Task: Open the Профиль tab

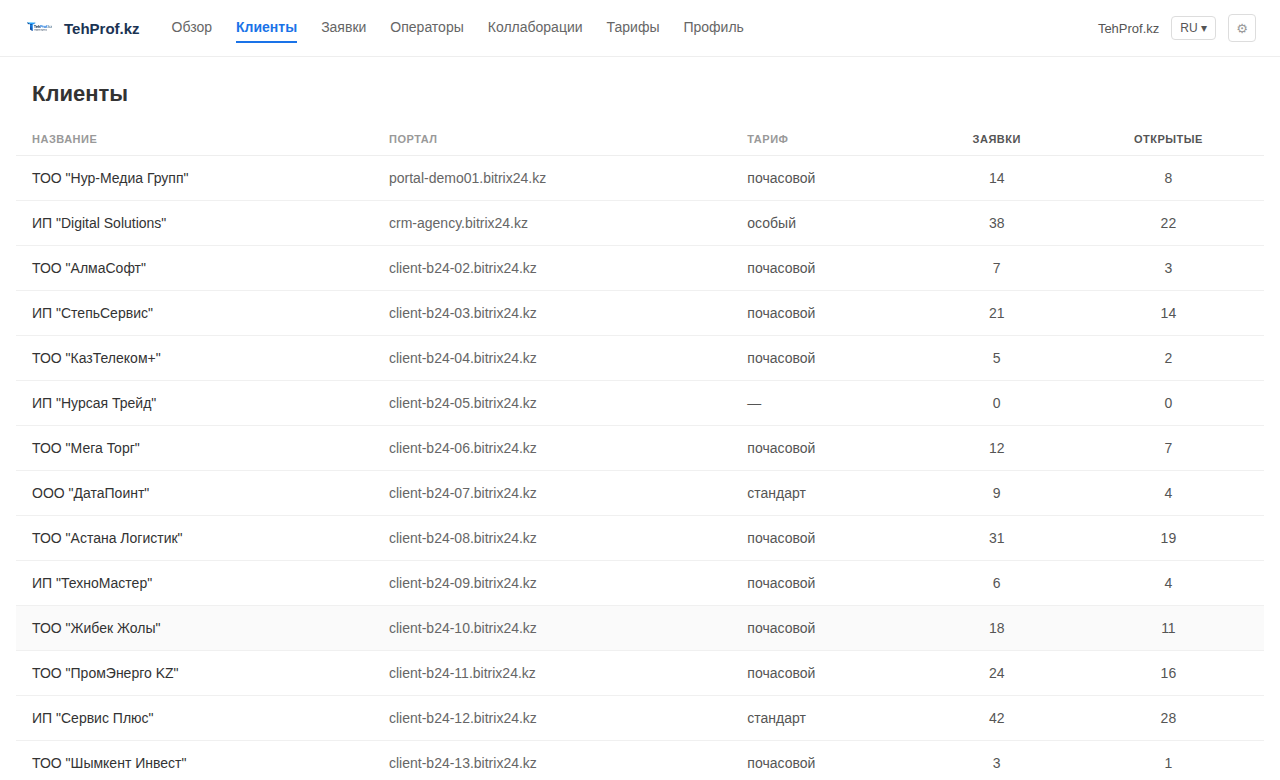Action: pyautogui.click(x=713, y=28)
